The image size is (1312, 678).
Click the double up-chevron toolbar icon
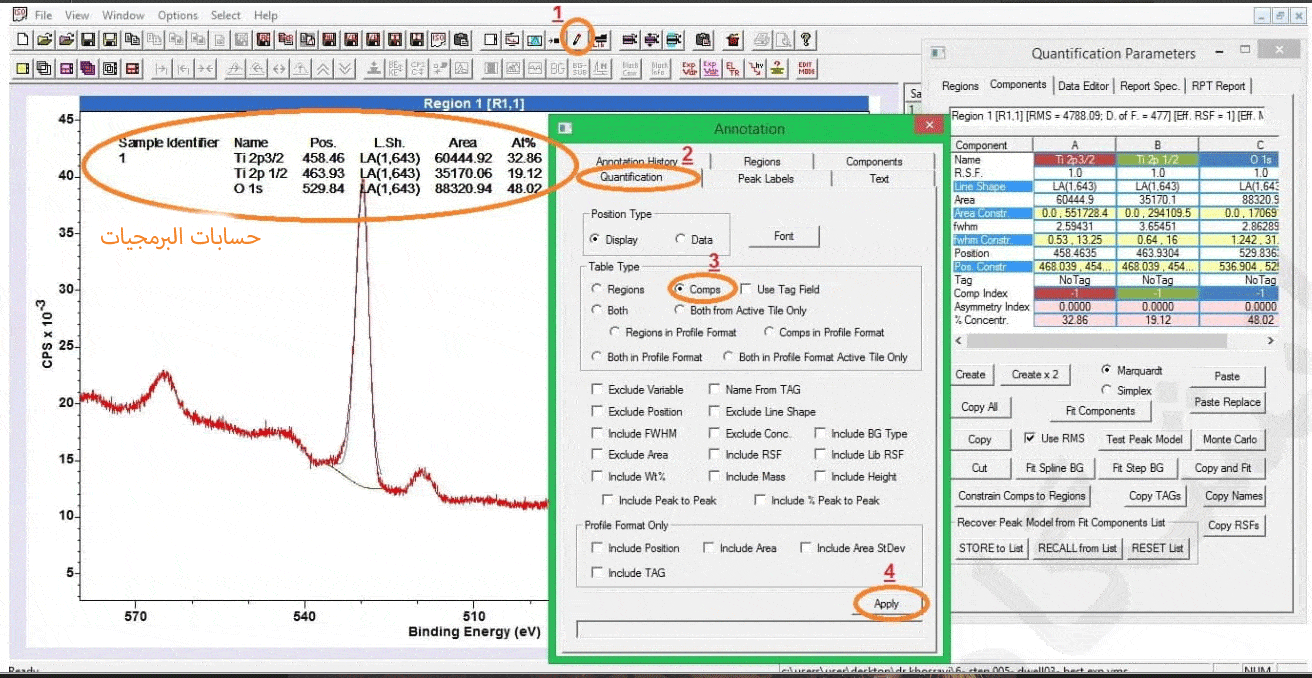point(322,69)
